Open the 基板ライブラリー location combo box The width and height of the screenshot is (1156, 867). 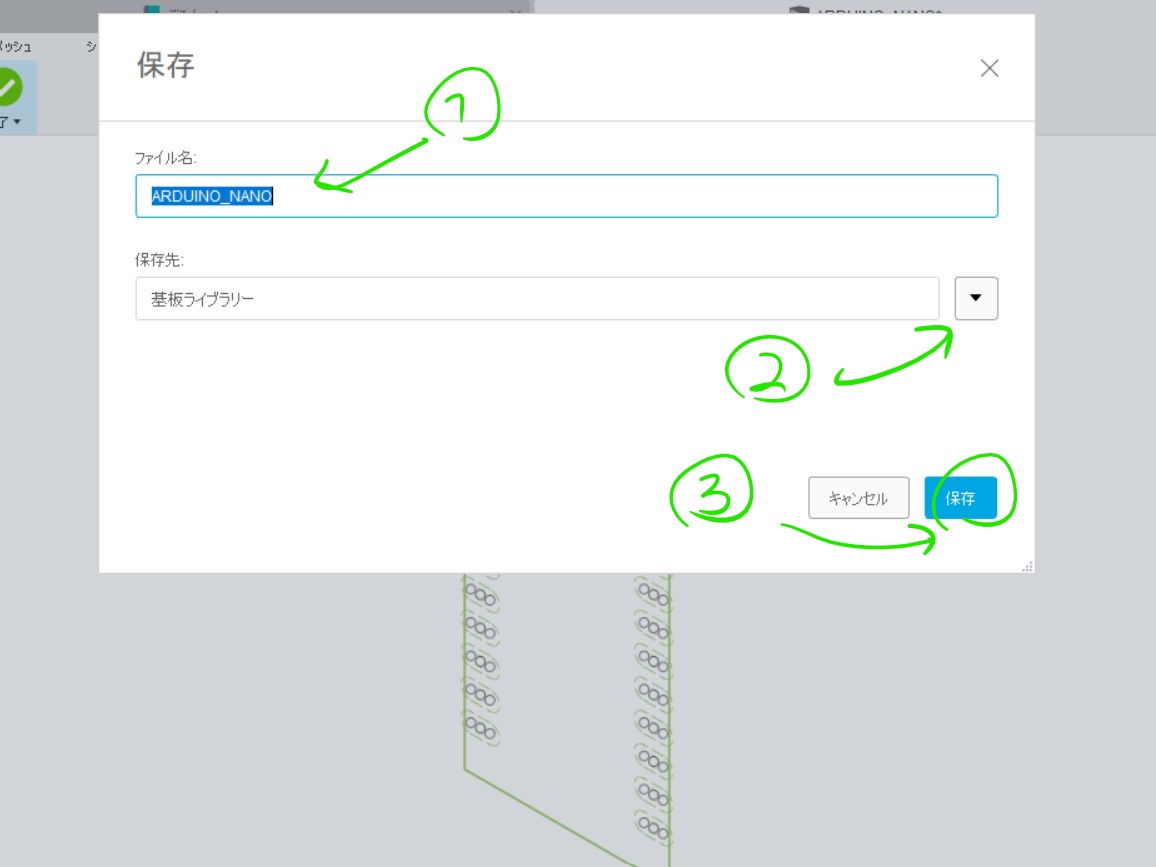coord(538,297)
